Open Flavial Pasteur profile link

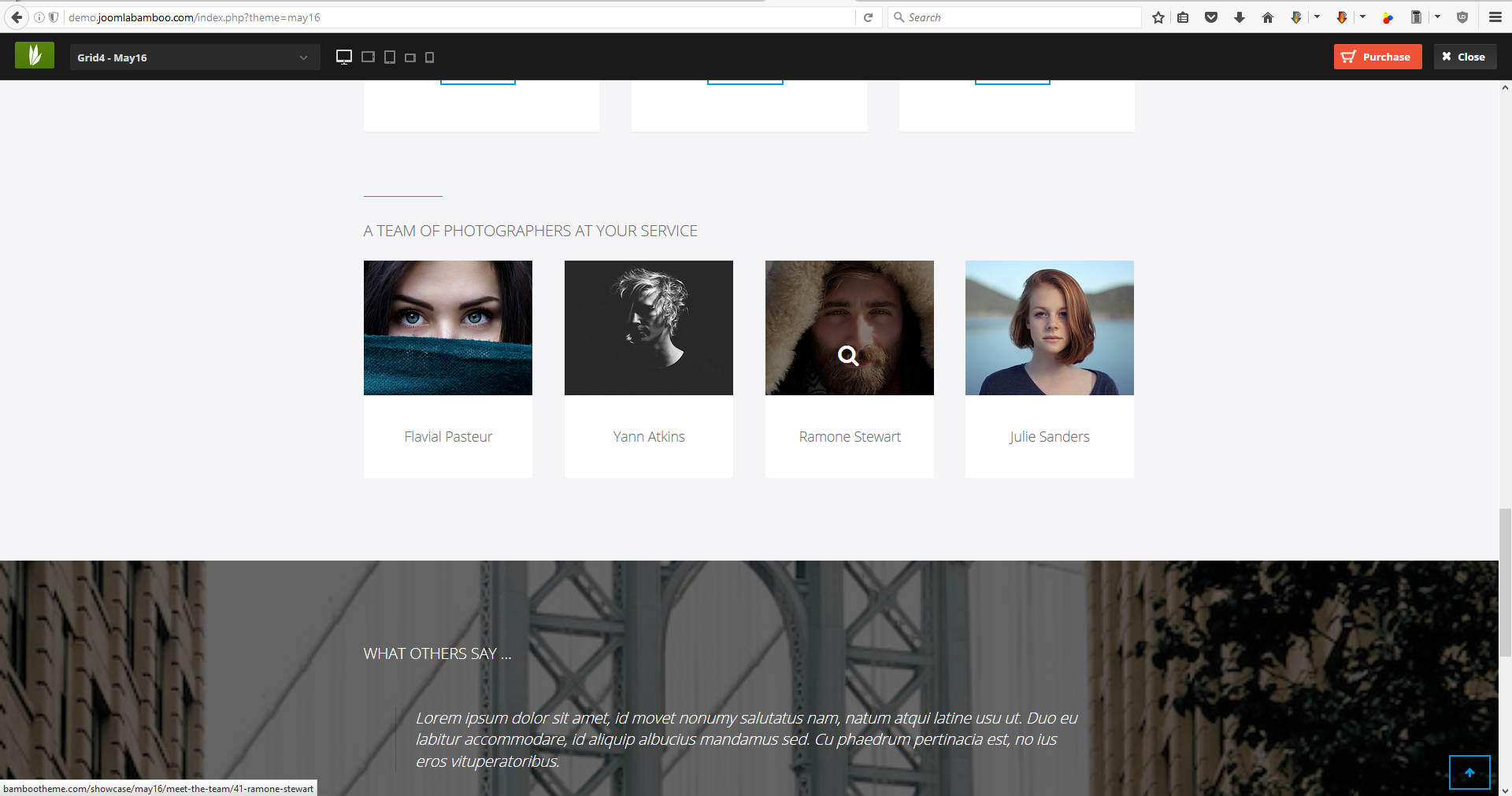(448, 437)
